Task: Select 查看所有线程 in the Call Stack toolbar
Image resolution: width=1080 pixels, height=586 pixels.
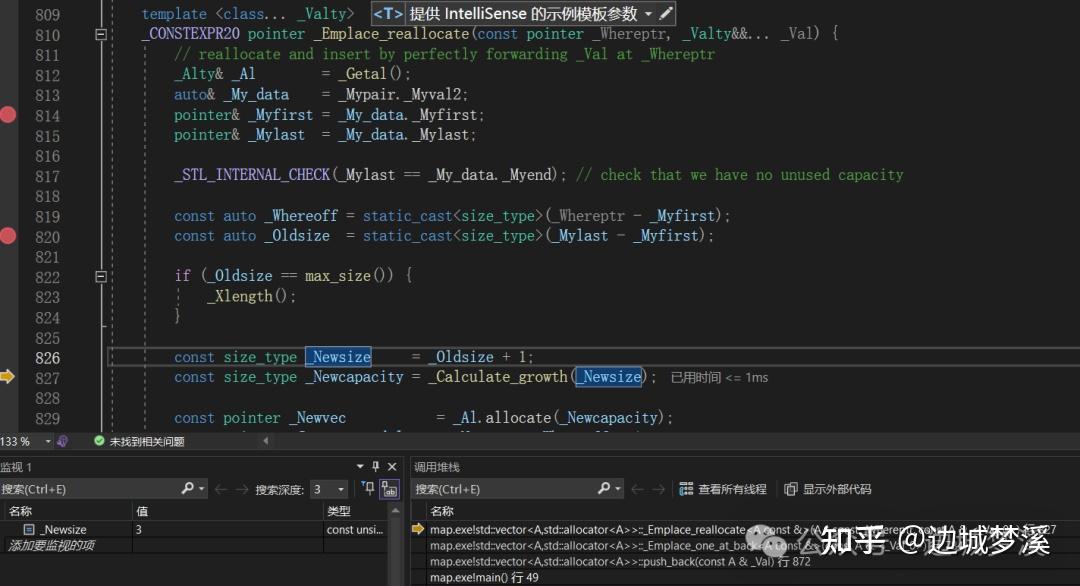Action: 724,489
